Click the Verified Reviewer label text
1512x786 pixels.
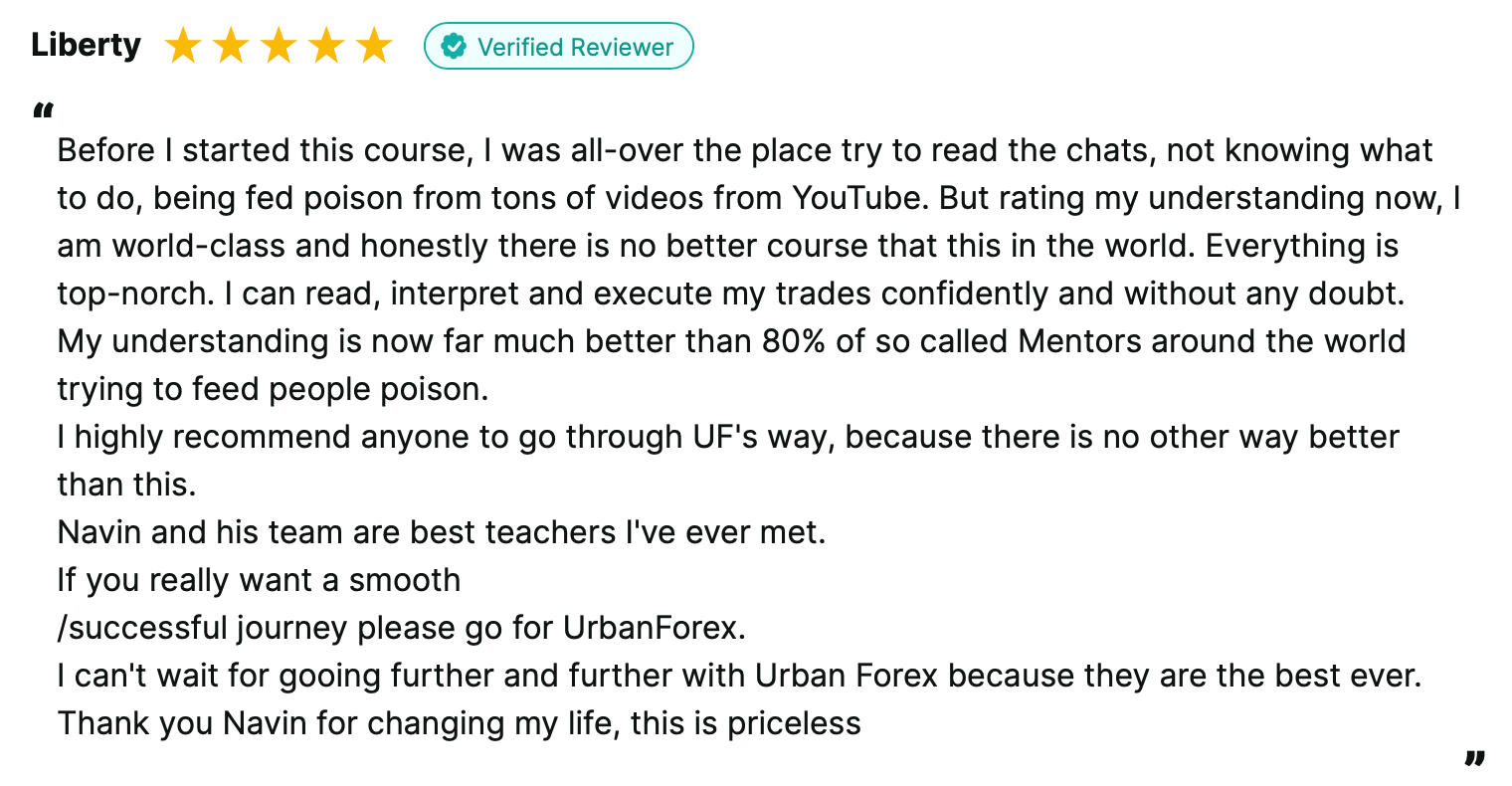click(x=575, y=47)
